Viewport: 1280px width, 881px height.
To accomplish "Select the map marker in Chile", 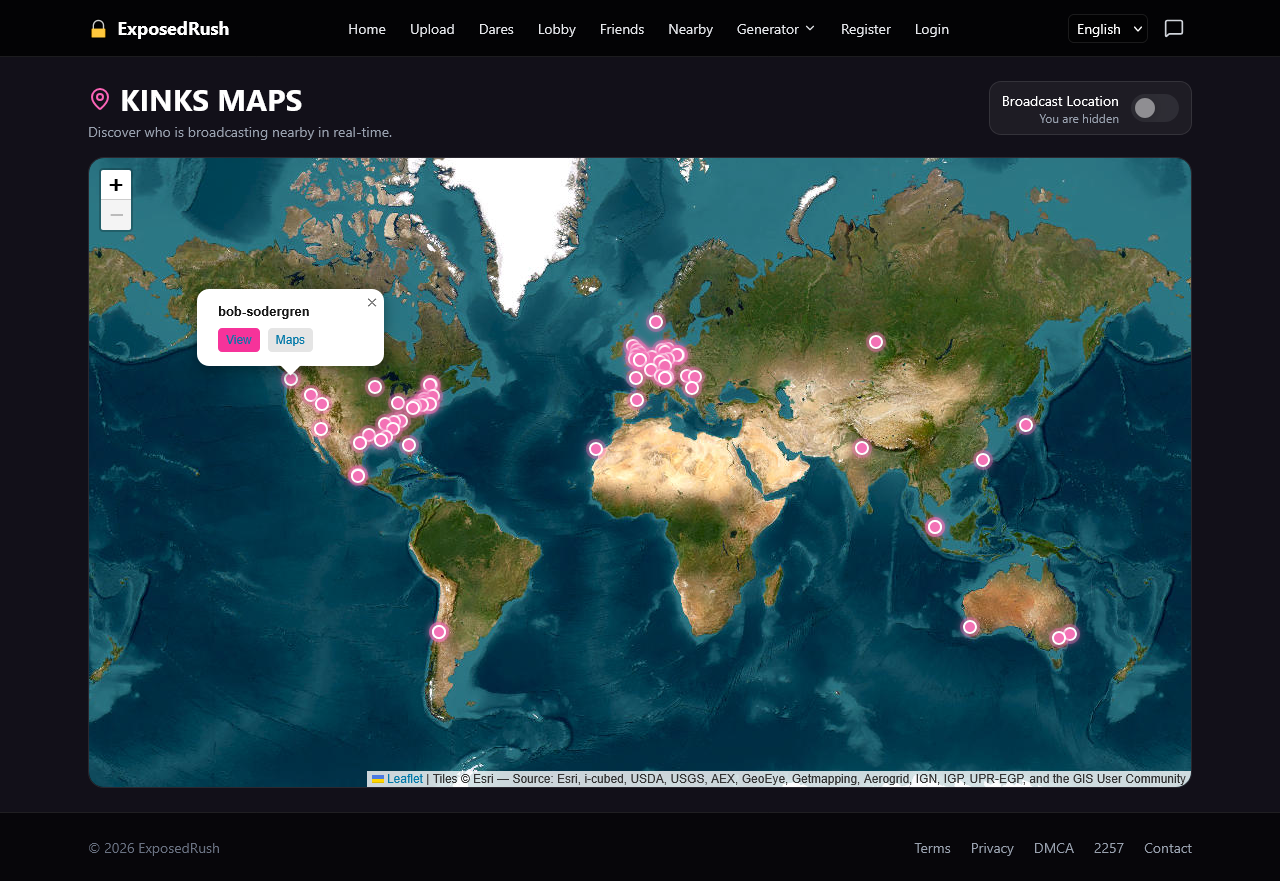I will point(439,632).
